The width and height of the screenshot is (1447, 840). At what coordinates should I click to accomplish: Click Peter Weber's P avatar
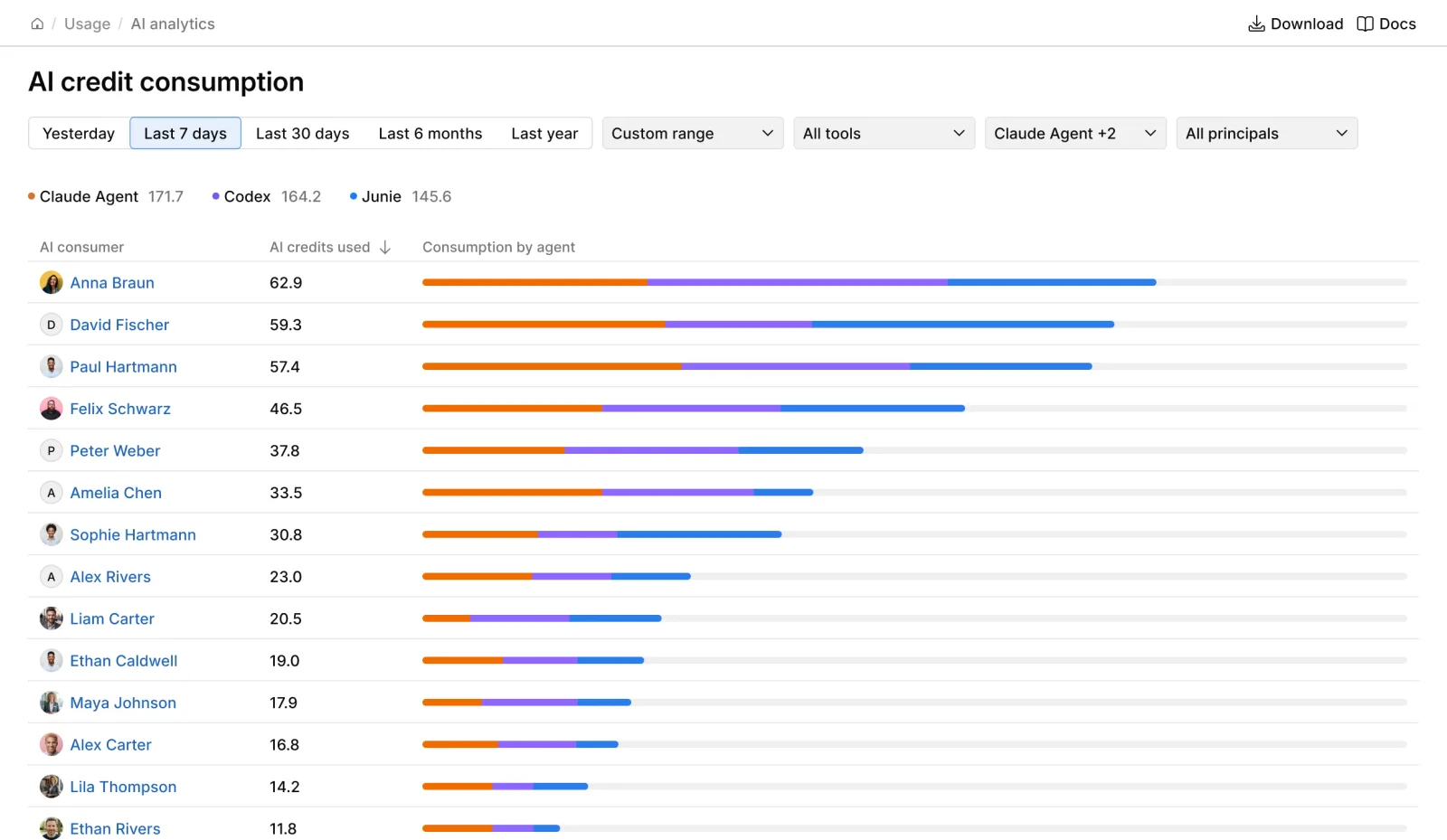[52, 450]
